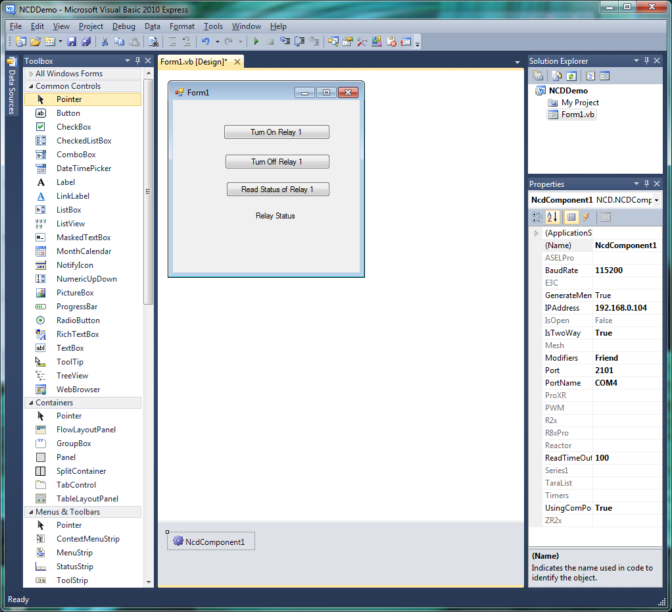Select Form1.vb in the Solution Explorer
672x612 pixels.
pyautogui.click(x=577, y=115)
